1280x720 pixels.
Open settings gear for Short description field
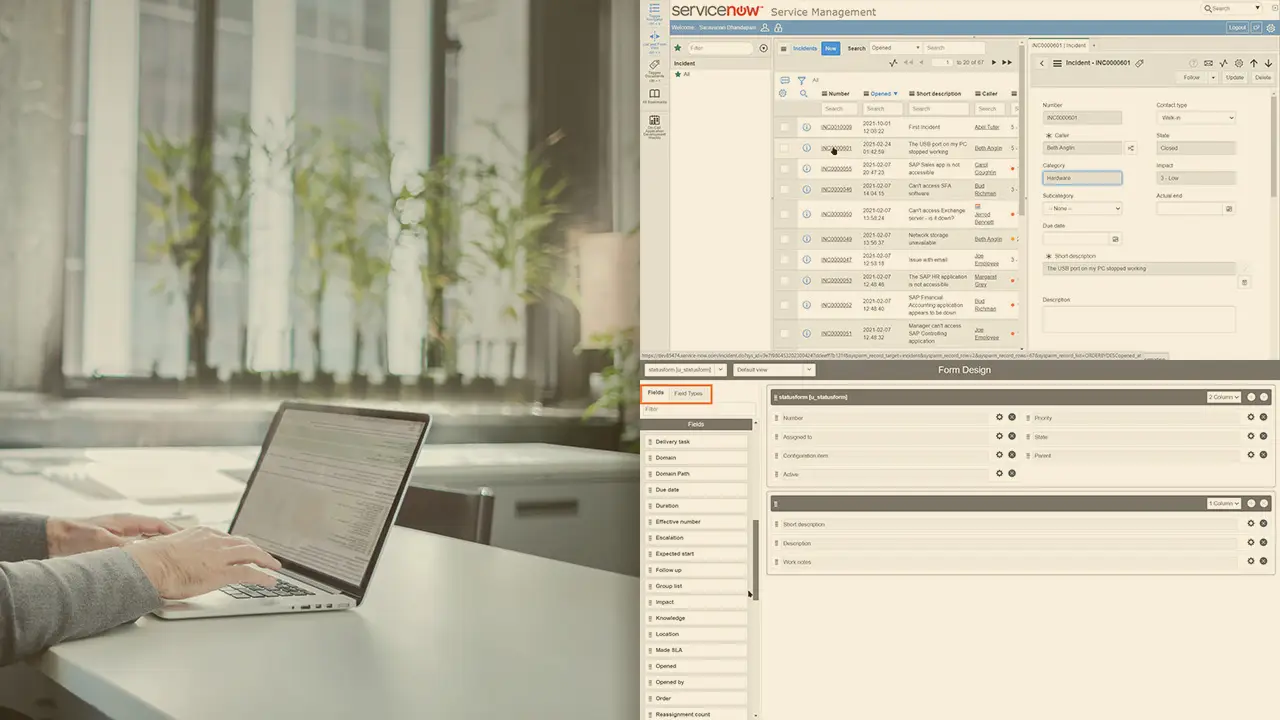tap(1251, 523)
